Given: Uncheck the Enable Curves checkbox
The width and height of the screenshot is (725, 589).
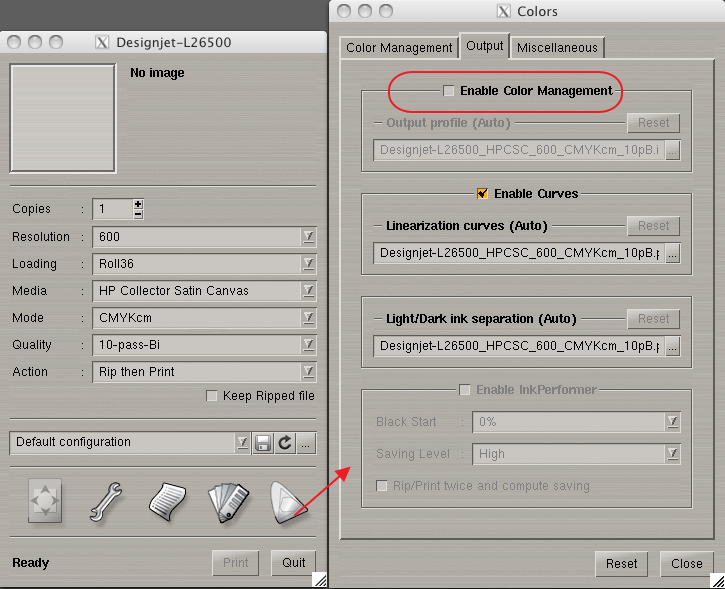Looking at the screenshot, I should (x=482, y=193).
